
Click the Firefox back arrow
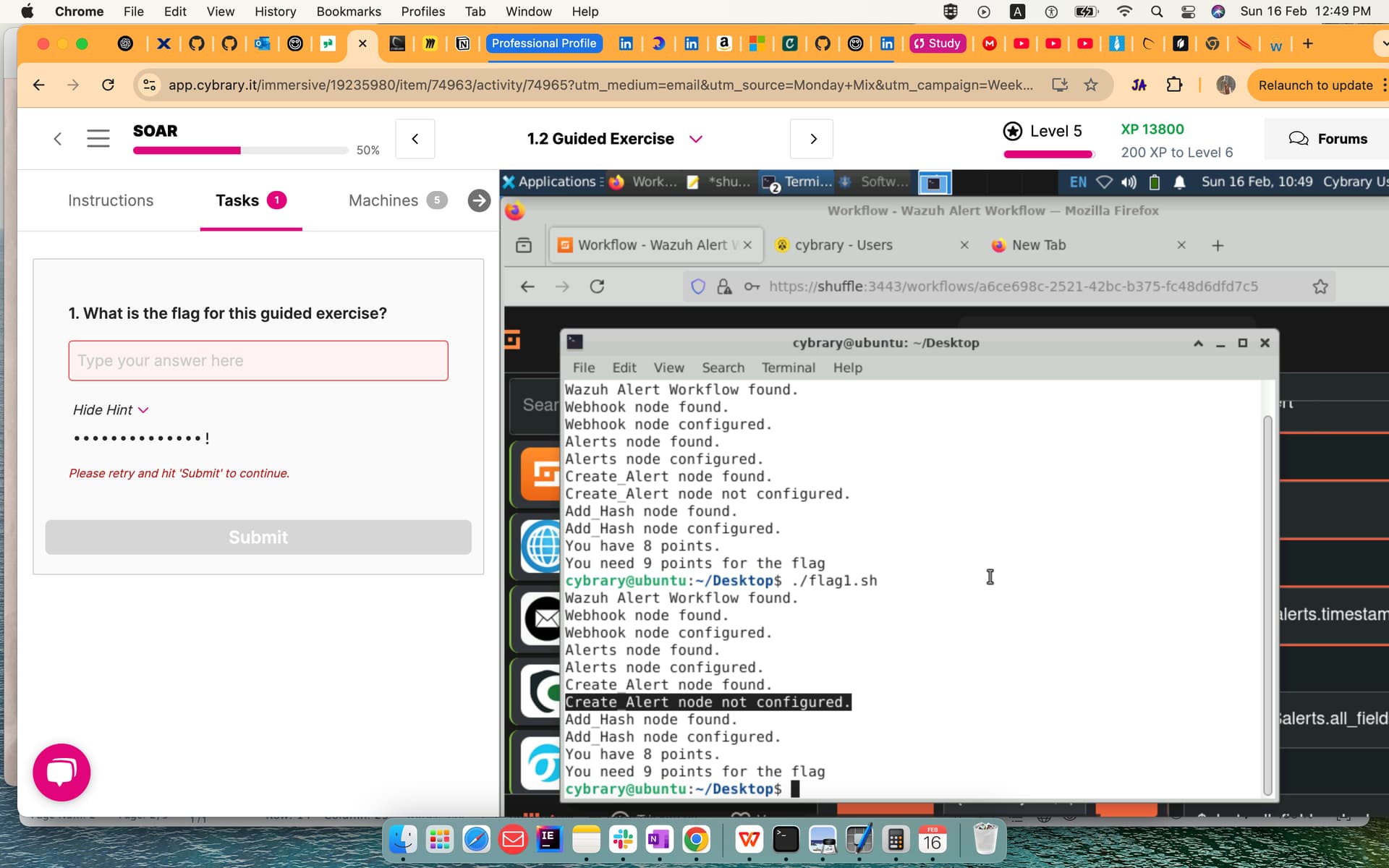click(527, 286)
